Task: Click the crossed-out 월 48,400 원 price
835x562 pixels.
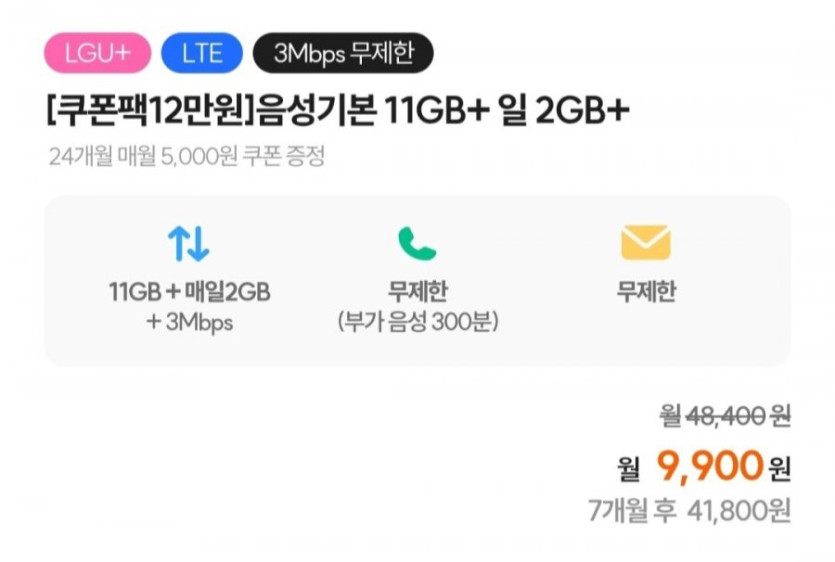Action: tap(725, 416)
